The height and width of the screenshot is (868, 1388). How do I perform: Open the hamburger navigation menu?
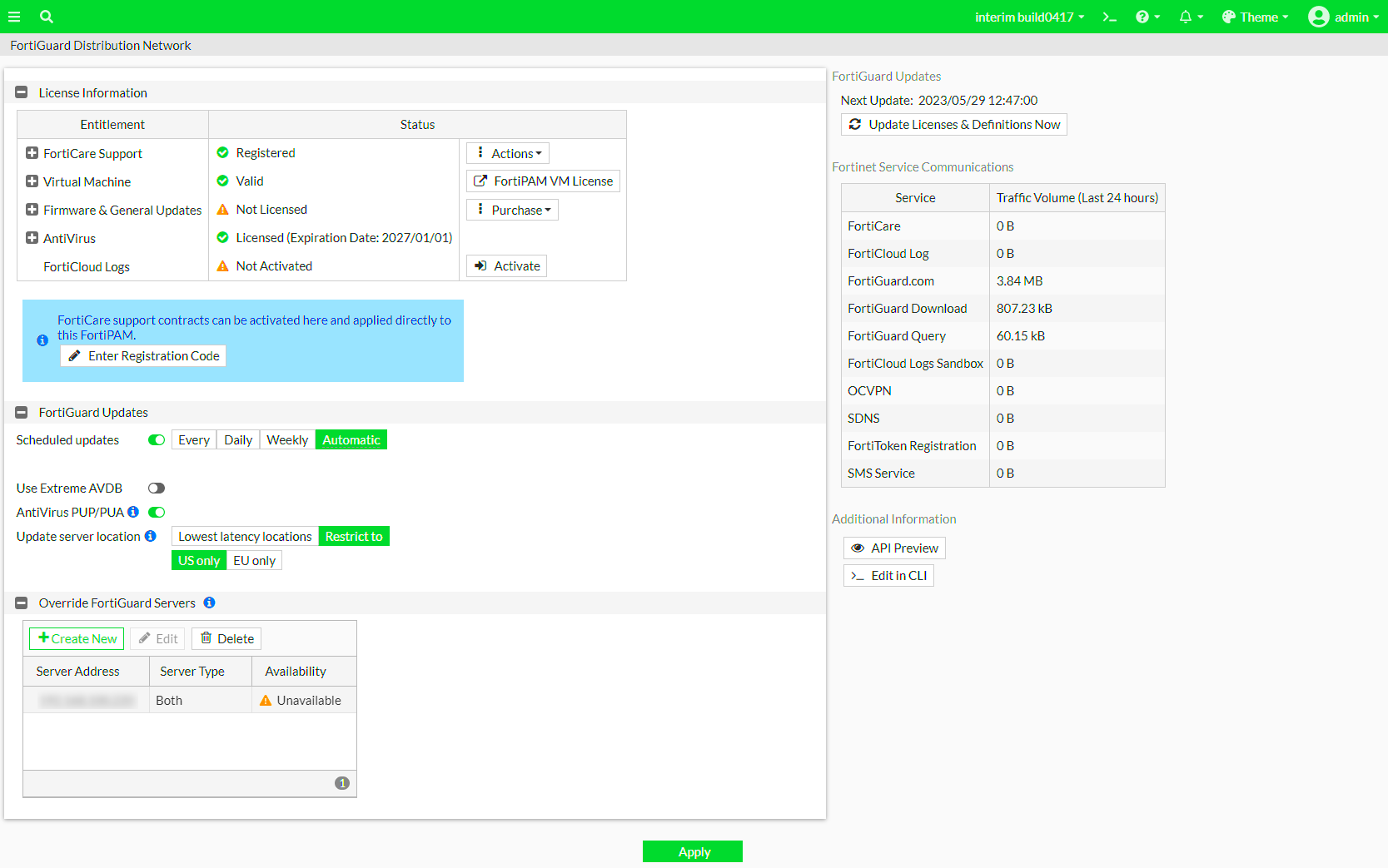(14, 17)
